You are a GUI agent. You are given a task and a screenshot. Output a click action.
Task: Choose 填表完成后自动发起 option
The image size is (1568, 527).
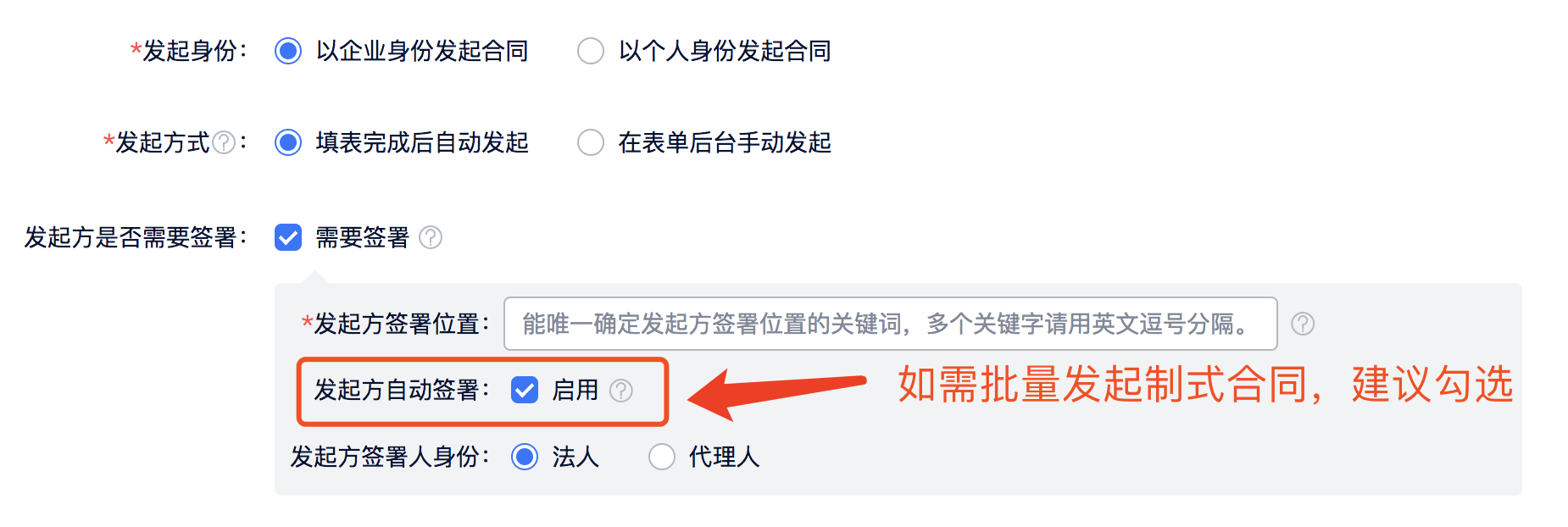tap(288, 142)
